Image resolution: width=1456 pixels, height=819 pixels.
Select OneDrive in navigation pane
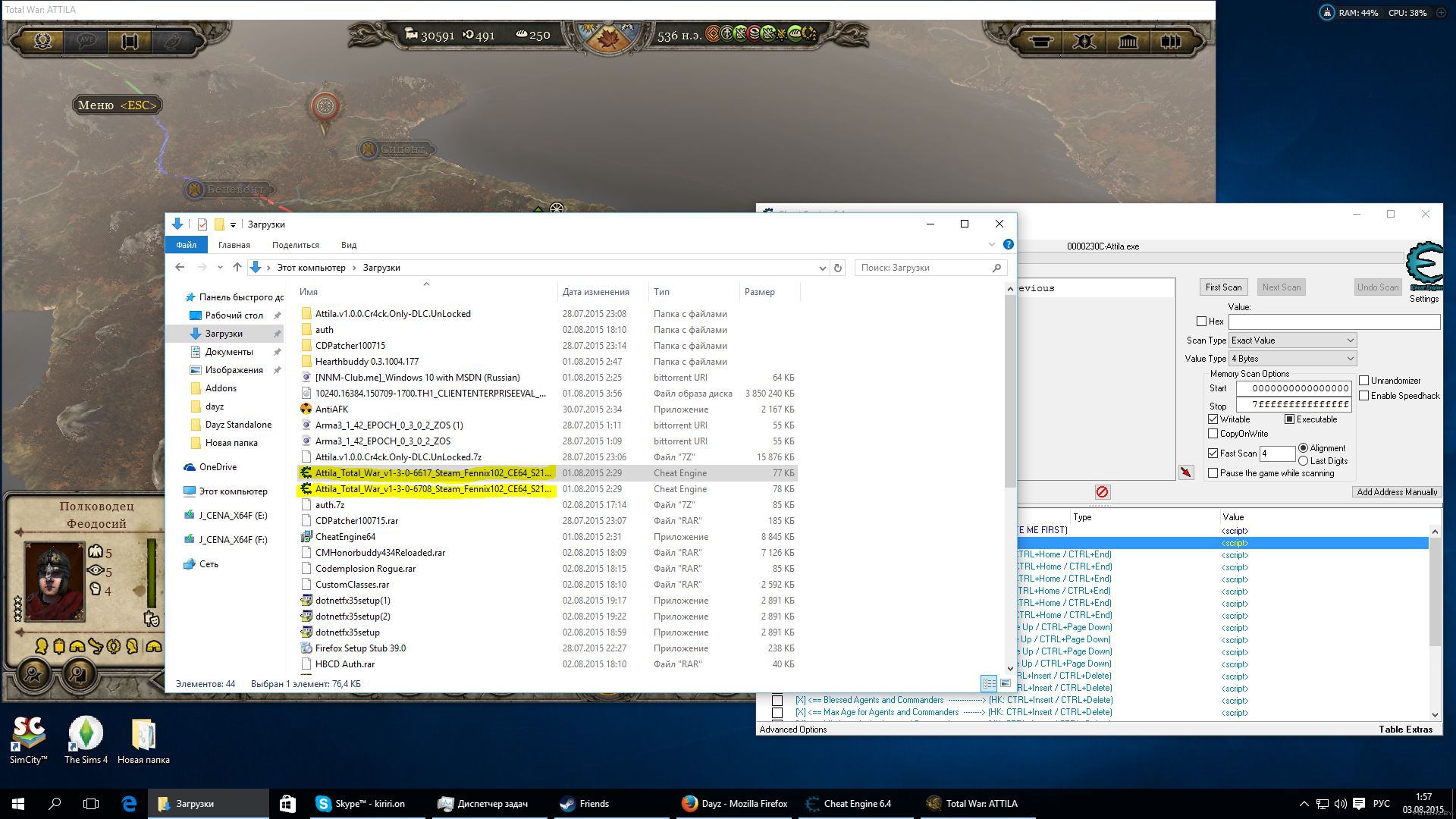[218, 467]
